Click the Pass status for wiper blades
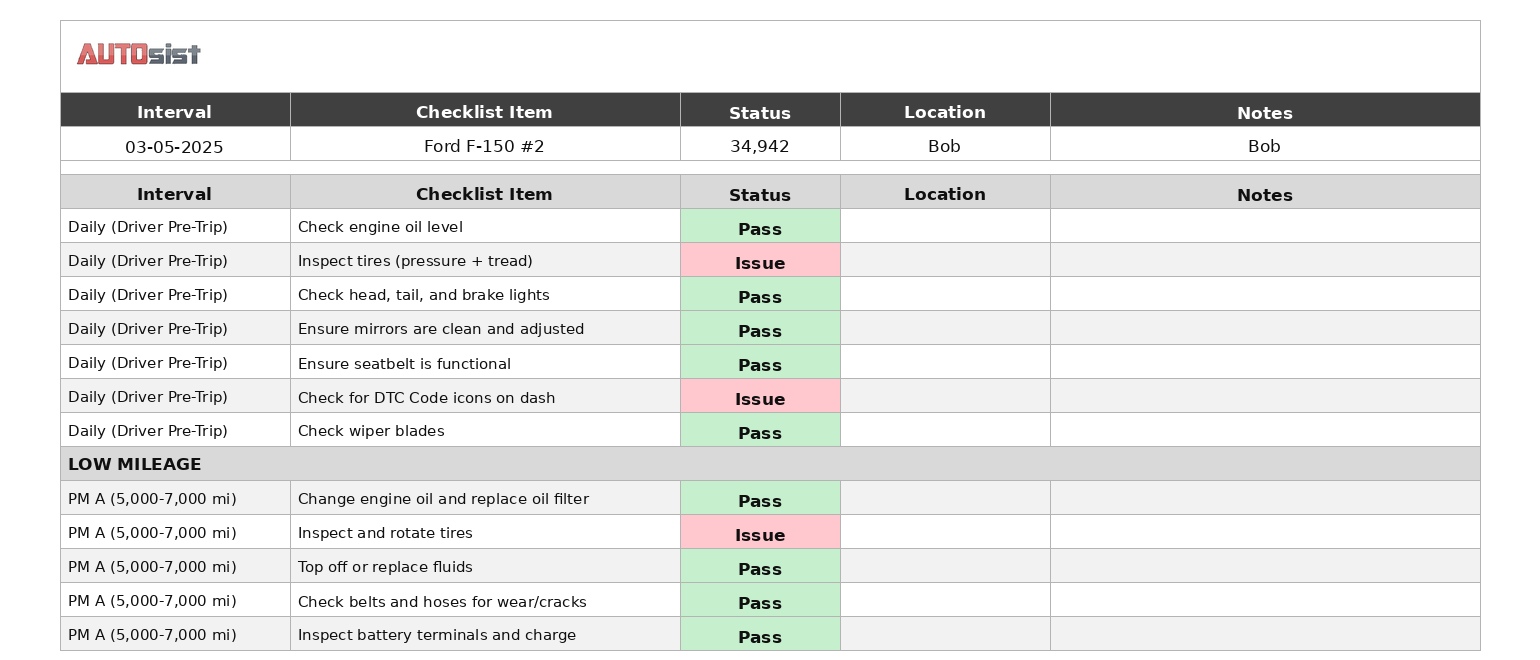Image resolution: width=1540 pixels, height=660 pixels. pyautogui.click(x=760, y=430)
